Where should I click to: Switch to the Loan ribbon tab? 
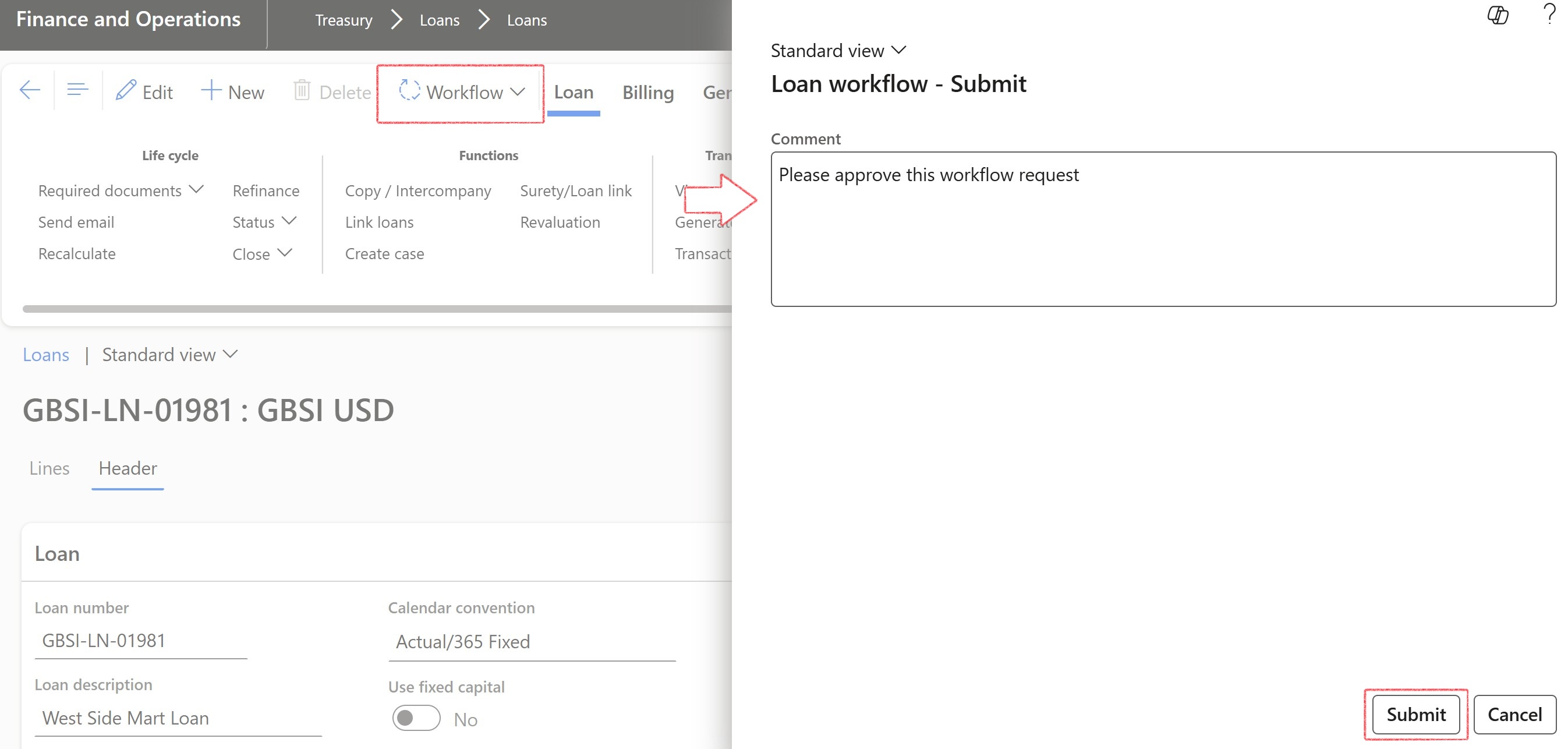(x=574, y=92)
